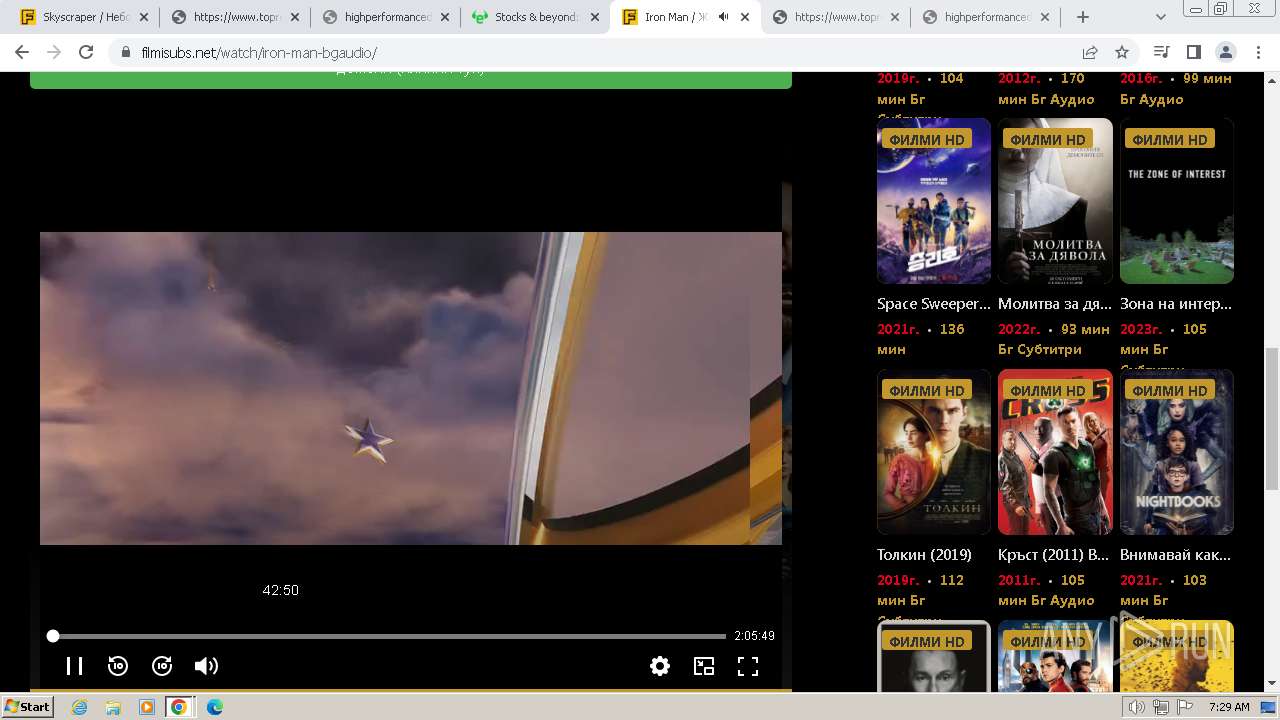Mute the video player volume
Image resolution: width=1280 pixels, height=720 pixels.
[206, 666]
